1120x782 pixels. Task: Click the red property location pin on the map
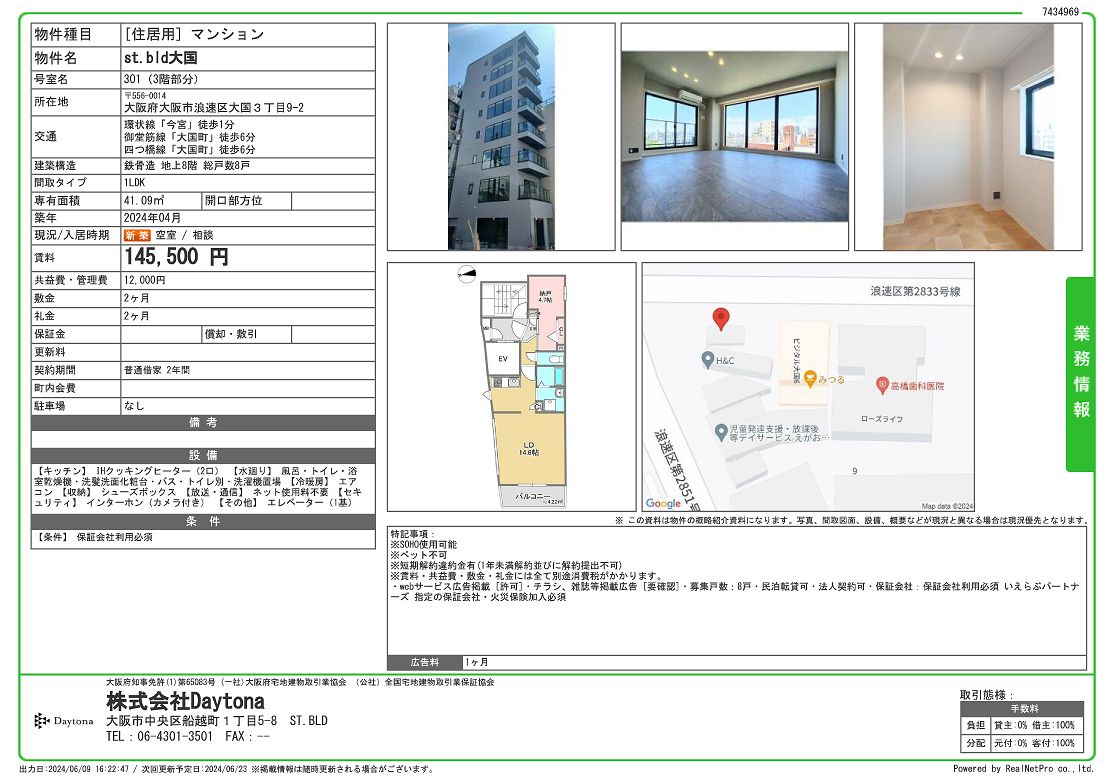point(721,319)
